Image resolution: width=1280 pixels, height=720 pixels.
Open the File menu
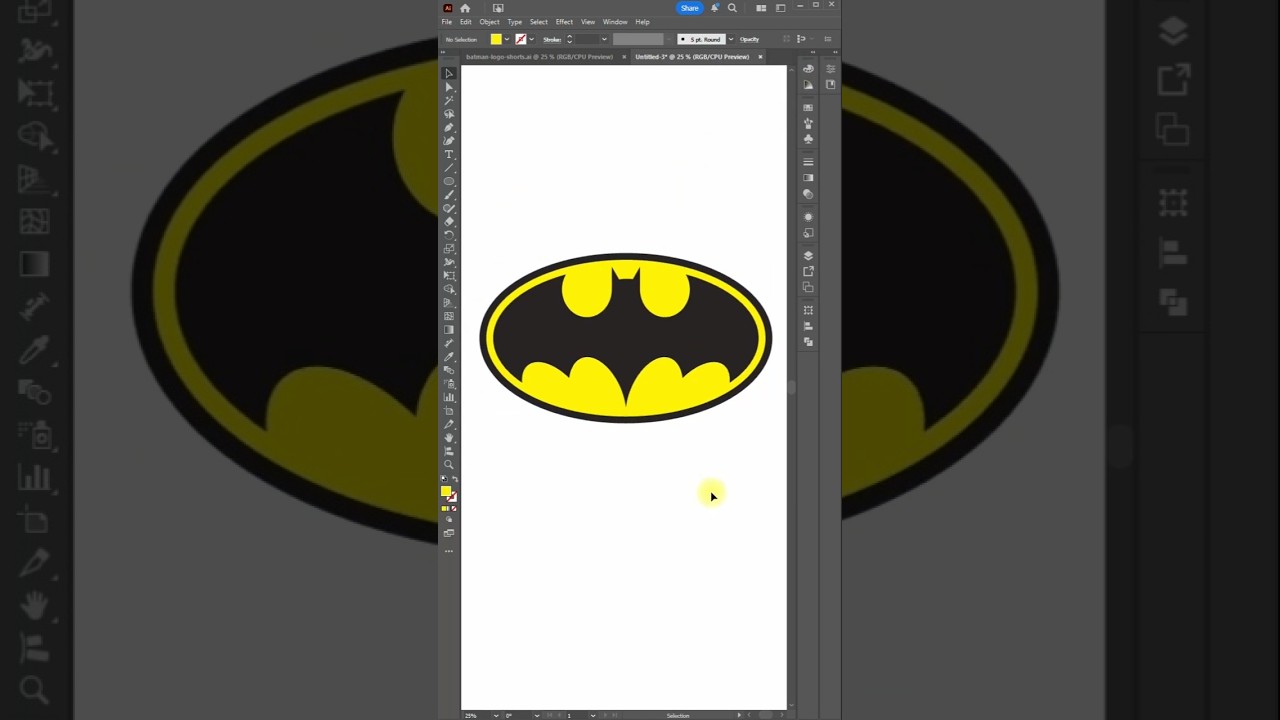coord(447,22)
